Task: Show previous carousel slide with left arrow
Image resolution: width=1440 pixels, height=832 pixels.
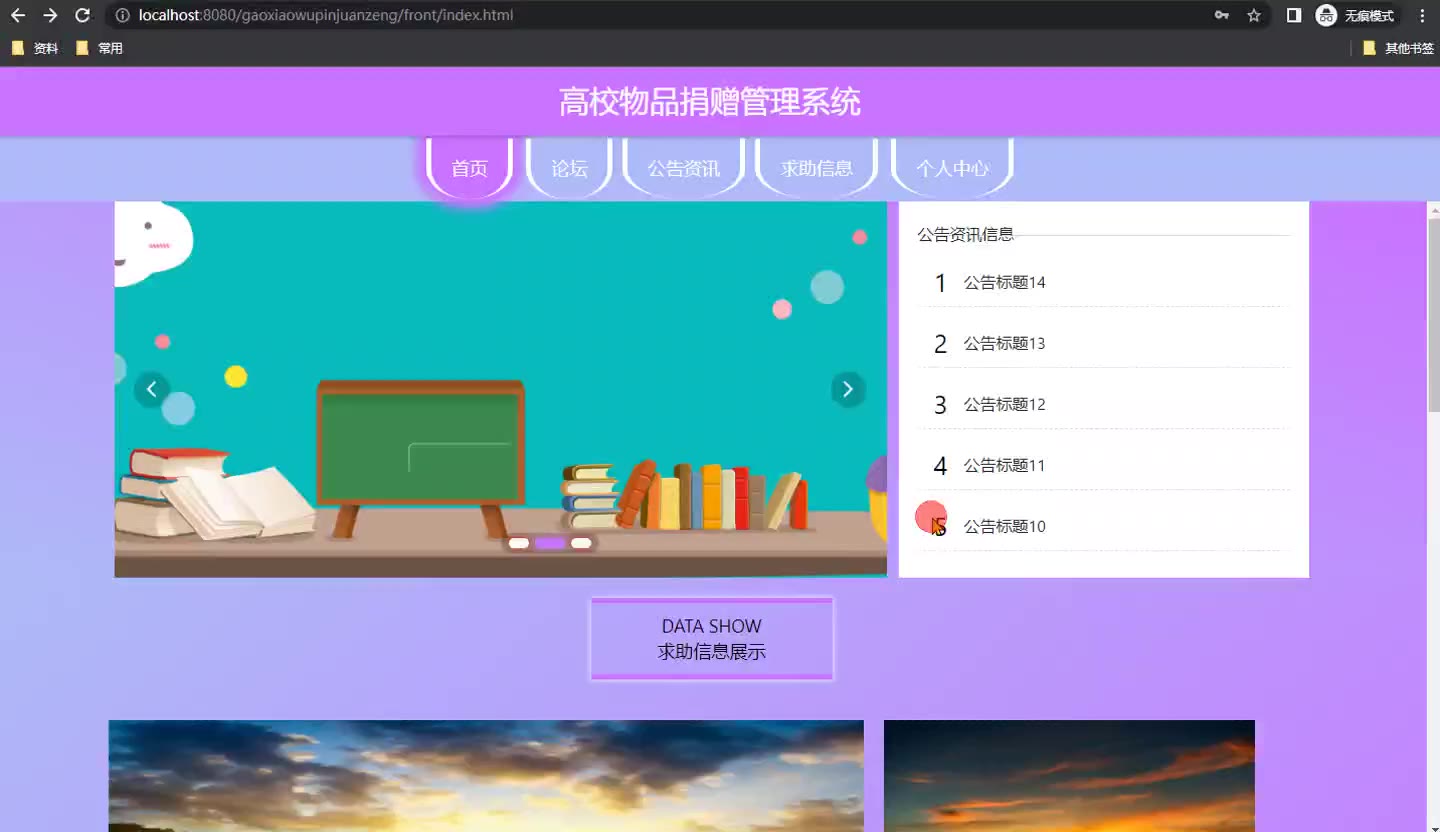Action: (x=151, y=389)
